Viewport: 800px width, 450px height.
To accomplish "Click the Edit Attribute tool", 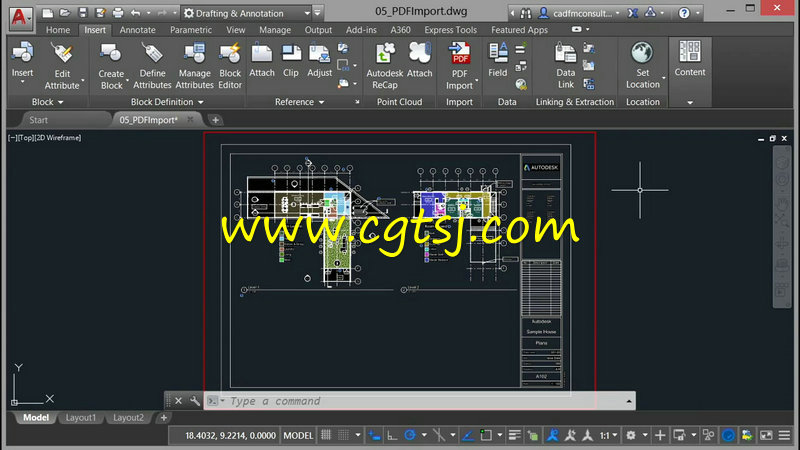I will tap(62, 66).
